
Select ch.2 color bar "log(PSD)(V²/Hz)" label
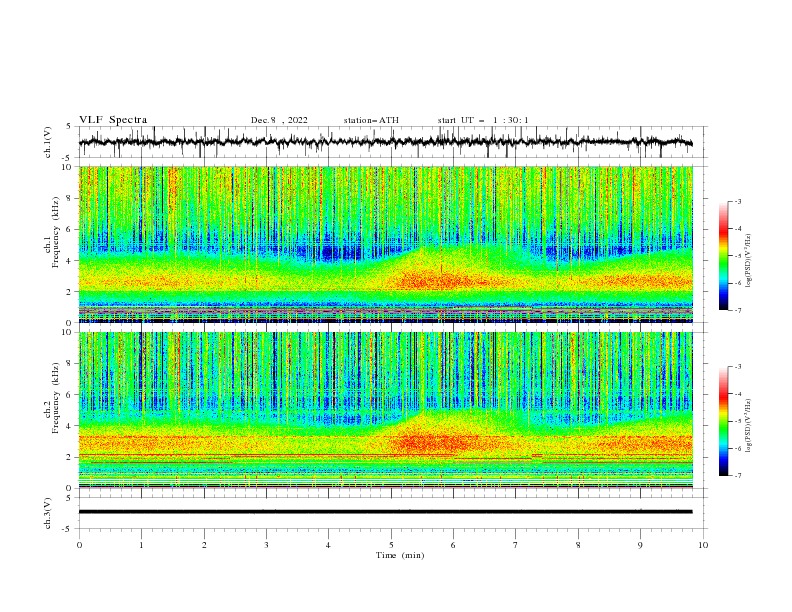pyautogui.click(x=748, y=426)
